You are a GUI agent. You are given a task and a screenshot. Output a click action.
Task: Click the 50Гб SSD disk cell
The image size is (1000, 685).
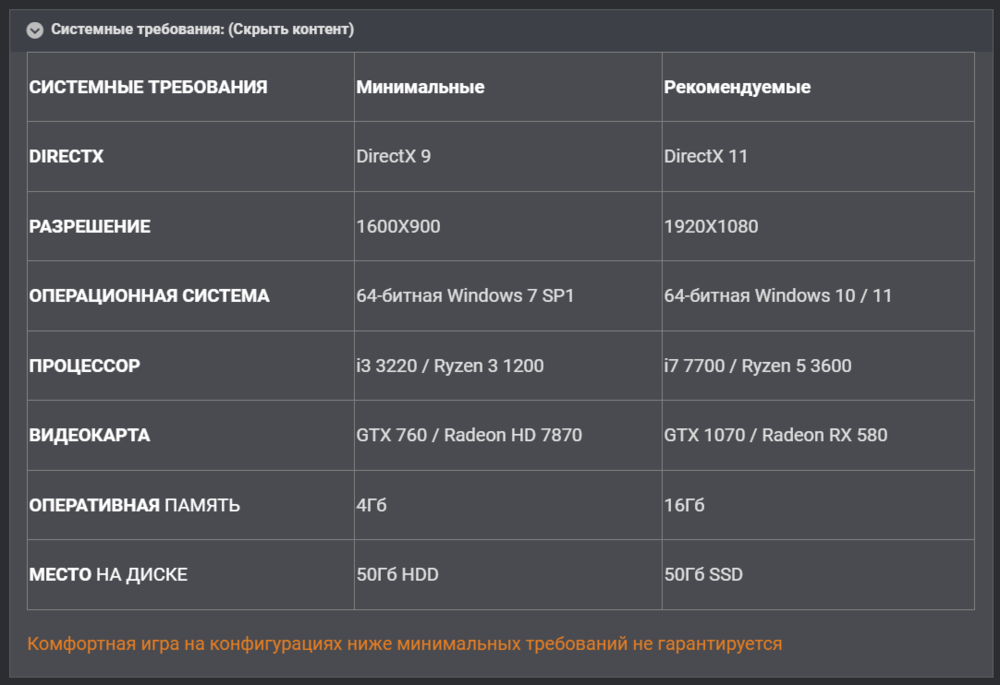pos(703,575)
